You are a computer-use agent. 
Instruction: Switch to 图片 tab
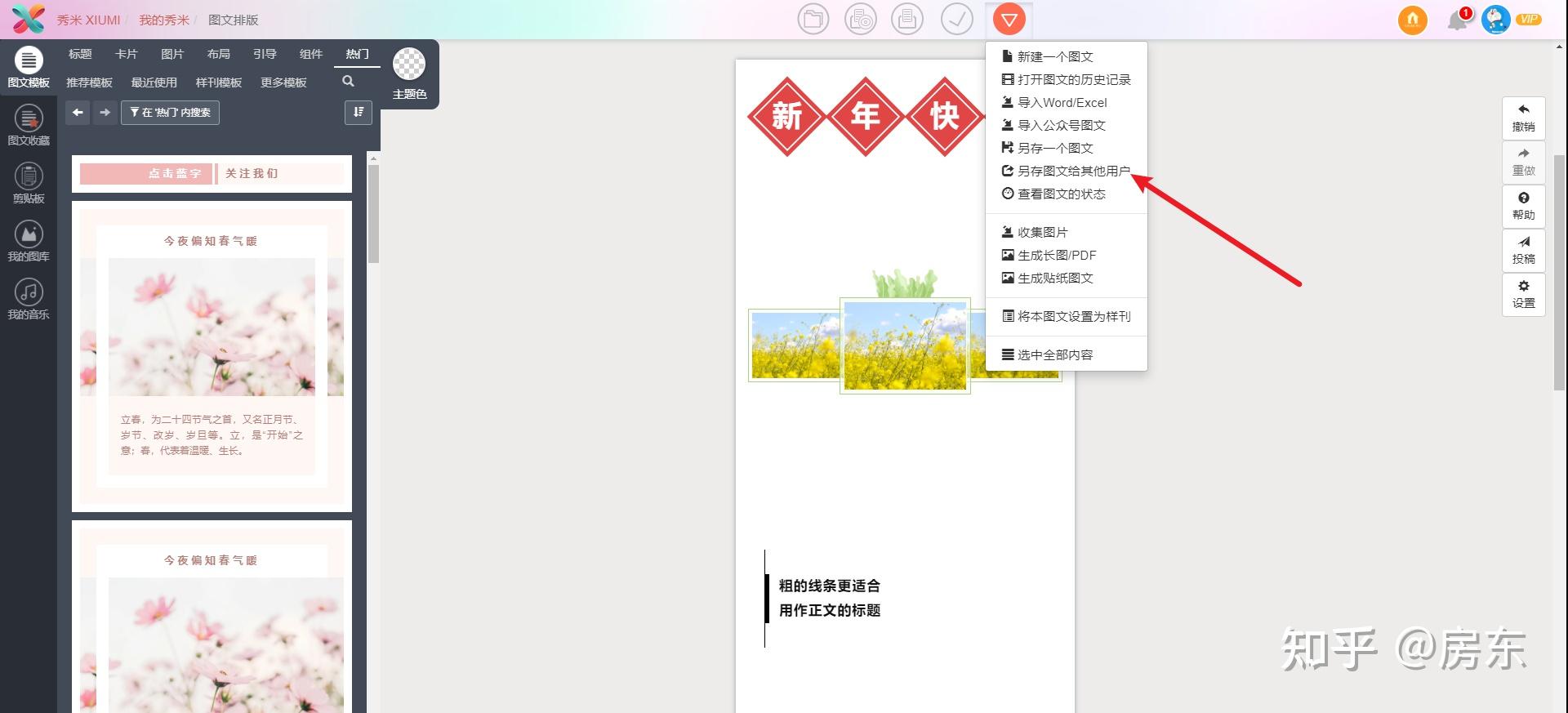tap(172, 54)
